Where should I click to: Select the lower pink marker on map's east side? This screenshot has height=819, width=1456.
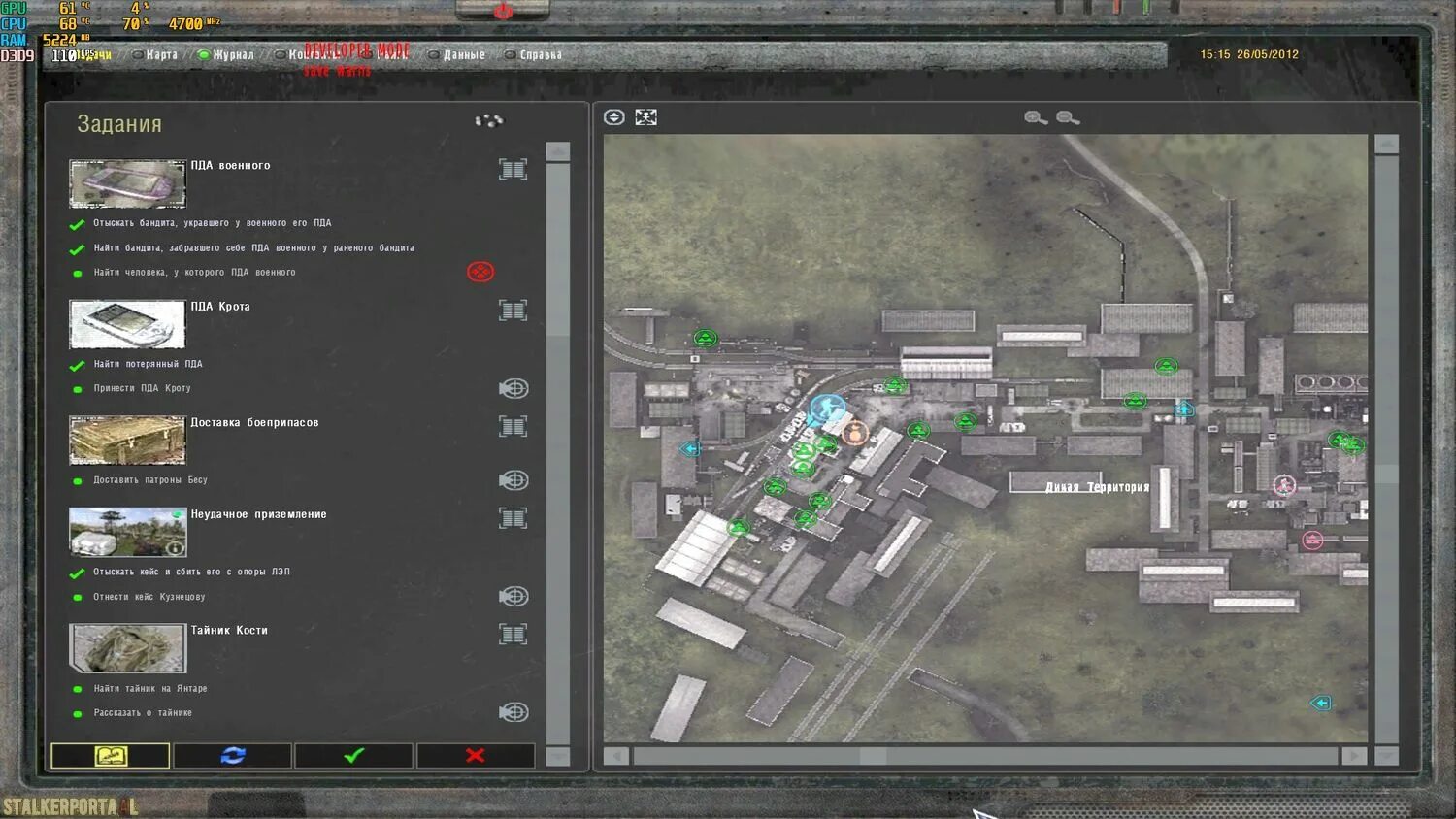pos(1312,540)
